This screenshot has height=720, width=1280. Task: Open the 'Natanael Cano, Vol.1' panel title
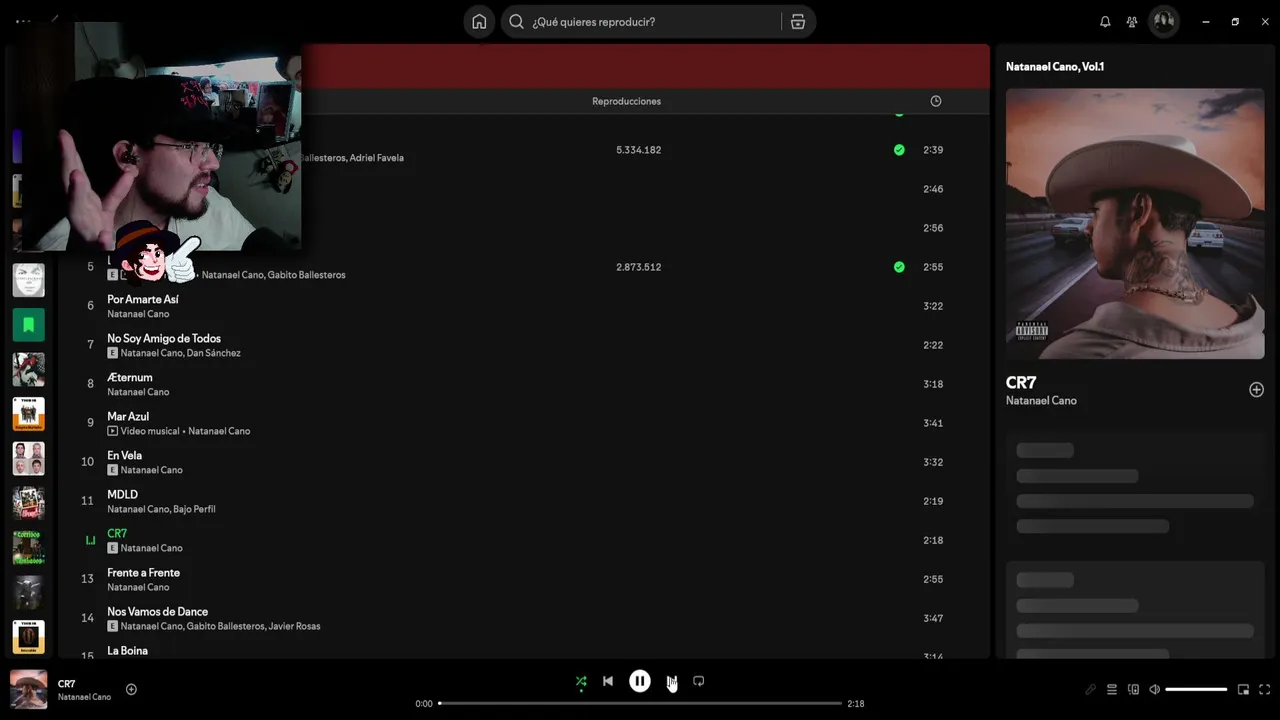(x=1055, y=66)
